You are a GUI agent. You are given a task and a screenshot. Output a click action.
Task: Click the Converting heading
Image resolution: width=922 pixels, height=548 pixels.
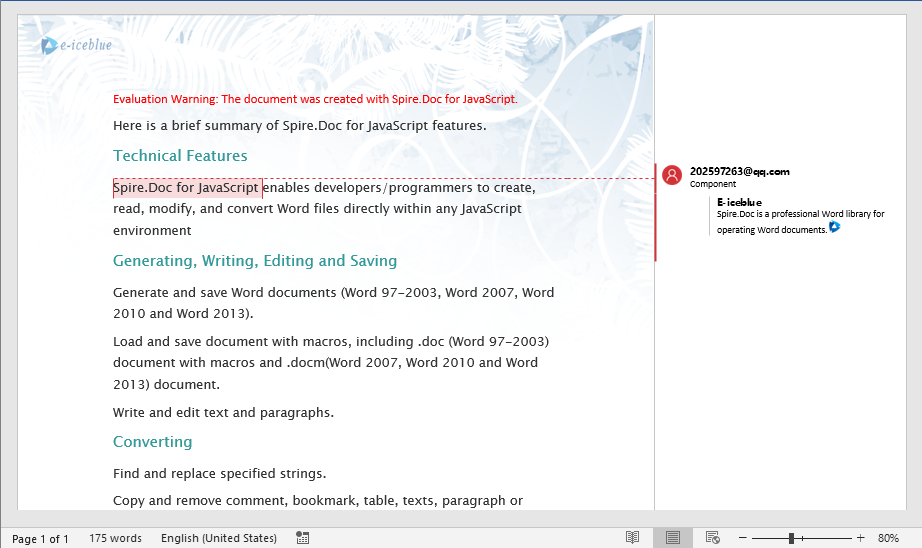click(x=152, y=442)
